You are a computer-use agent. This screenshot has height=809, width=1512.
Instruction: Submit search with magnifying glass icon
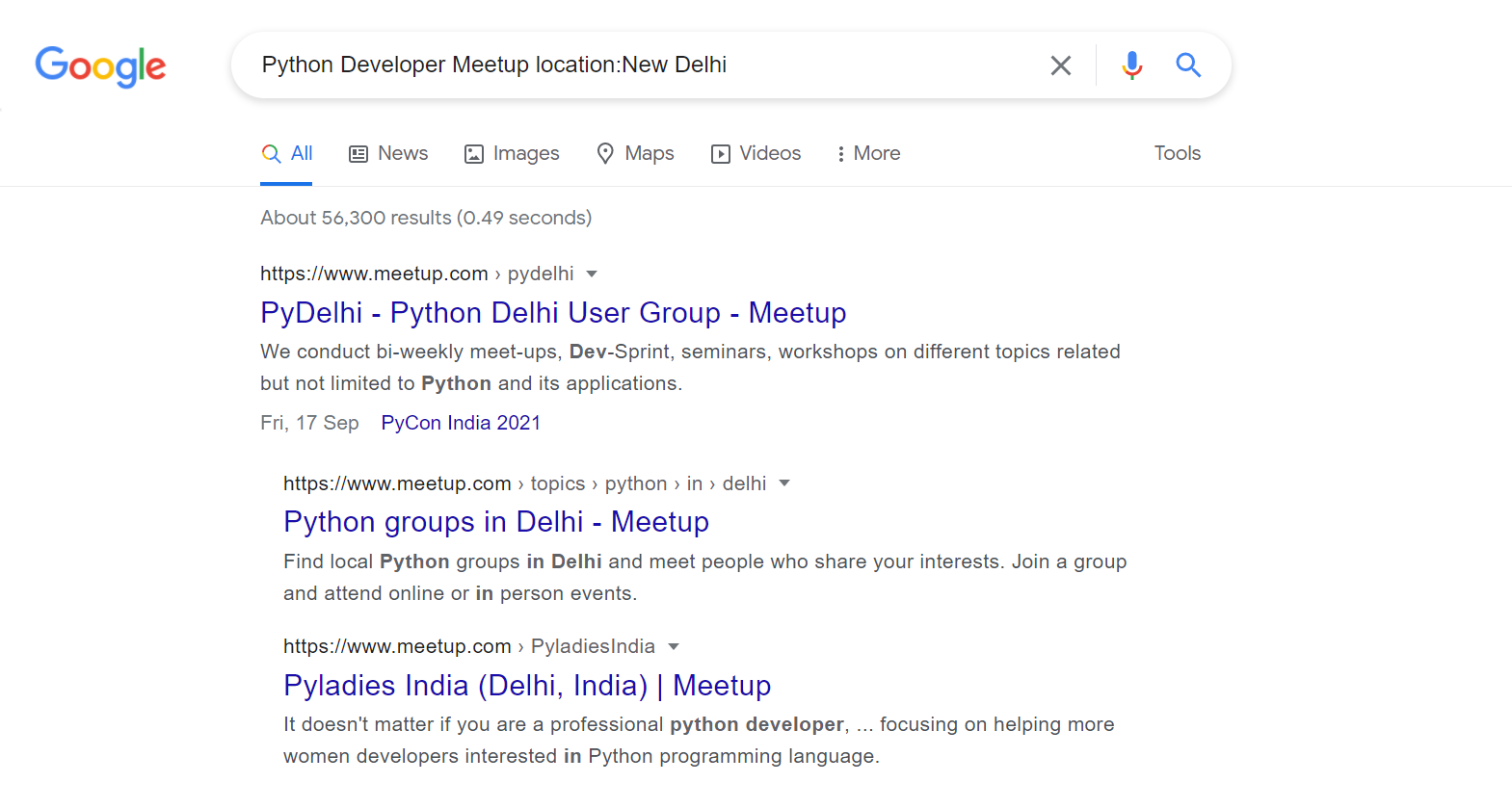pyautogui.click(x=1188, y=65)
